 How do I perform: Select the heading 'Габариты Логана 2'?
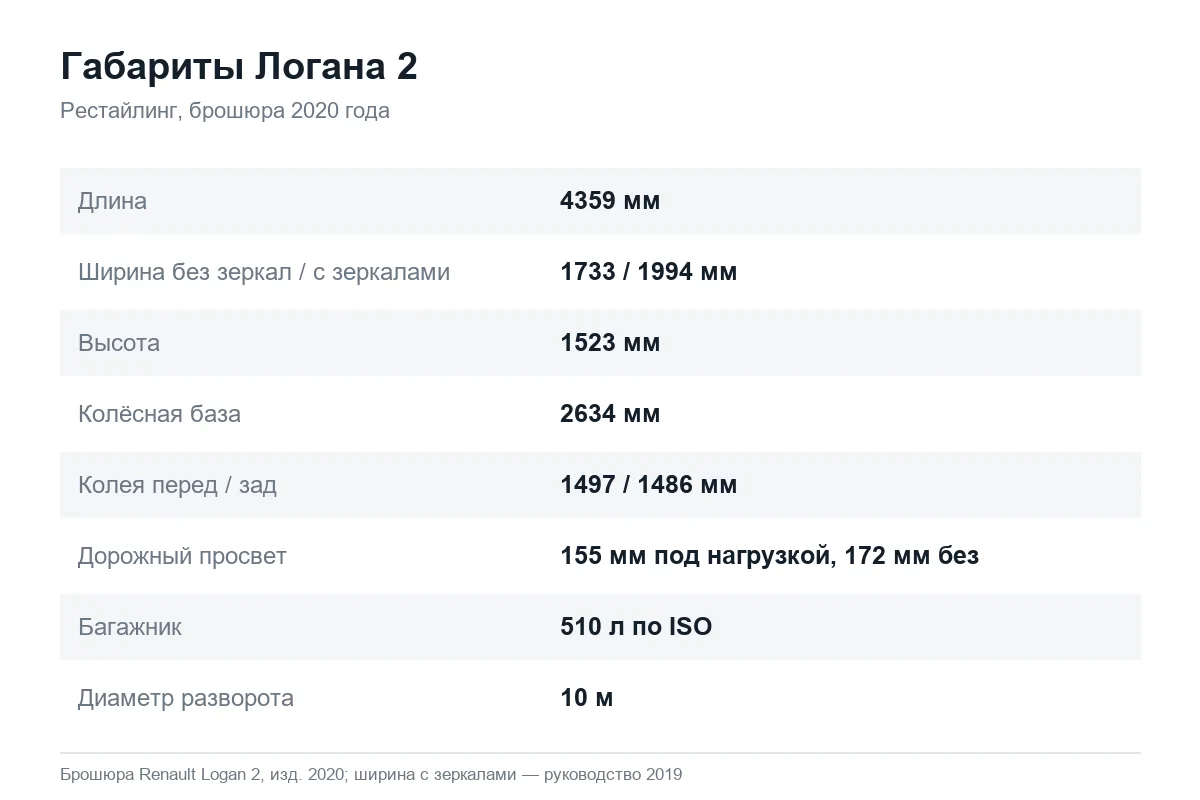coord(239,67)
